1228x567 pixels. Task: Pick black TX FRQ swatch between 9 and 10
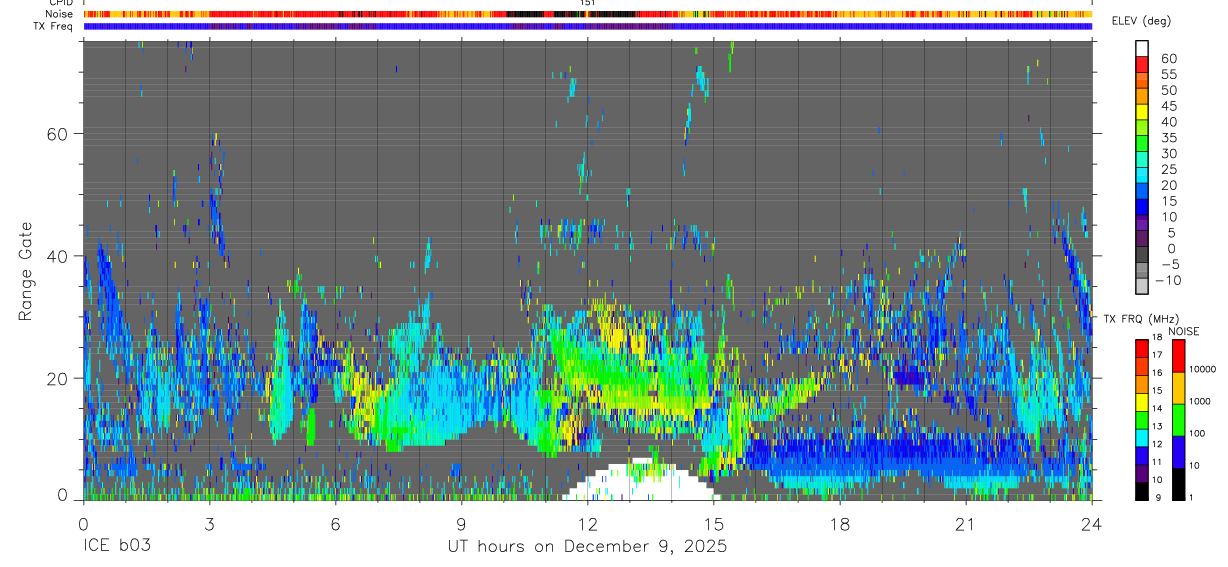(x=1142, y=490)
